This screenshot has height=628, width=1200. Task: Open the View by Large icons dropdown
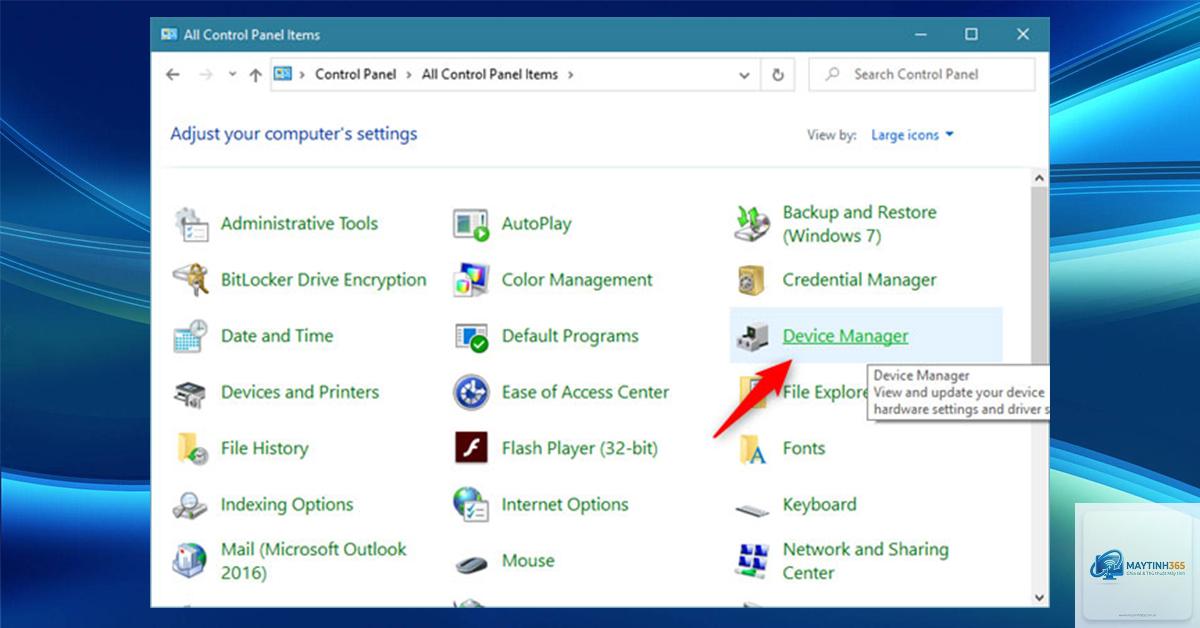coord(912,135)
